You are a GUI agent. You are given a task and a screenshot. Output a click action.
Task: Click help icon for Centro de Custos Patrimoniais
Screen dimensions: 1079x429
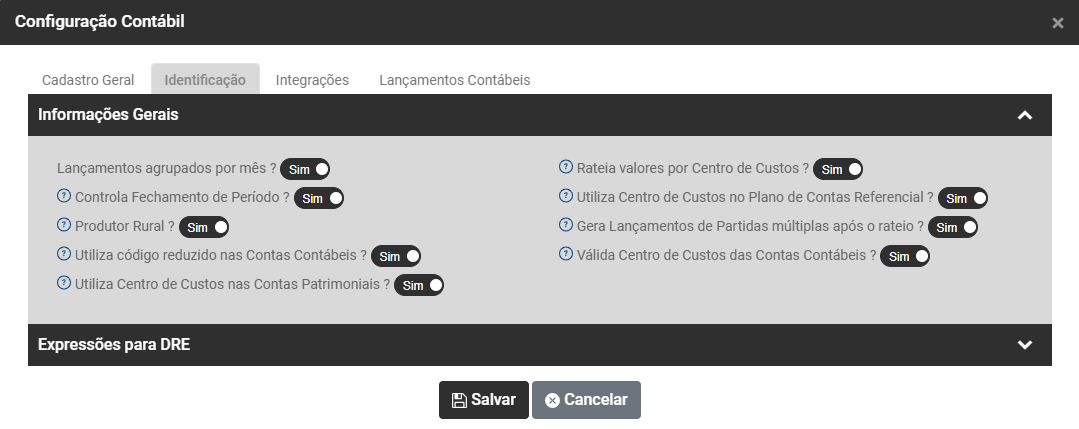65,283
